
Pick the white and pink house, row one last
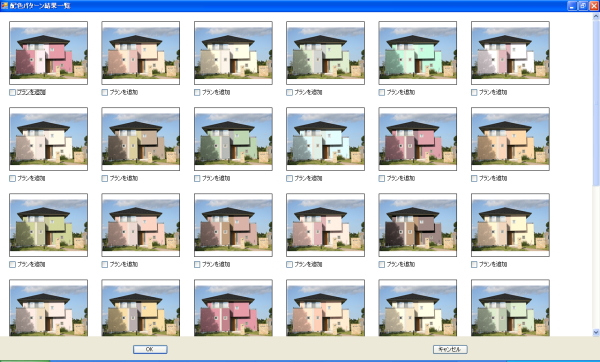510,53
